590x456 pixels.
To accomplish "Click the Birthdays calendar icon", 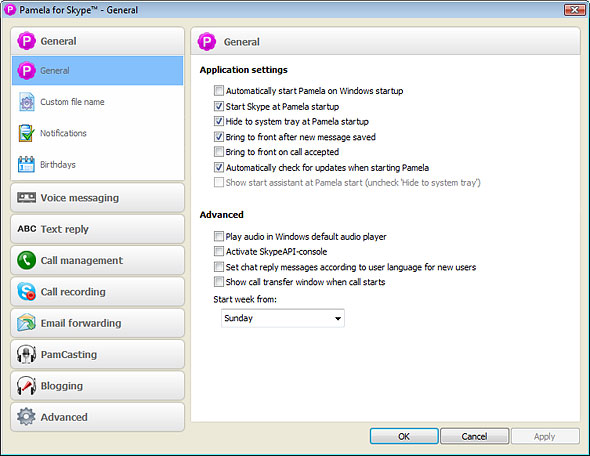I will [26, 164].
